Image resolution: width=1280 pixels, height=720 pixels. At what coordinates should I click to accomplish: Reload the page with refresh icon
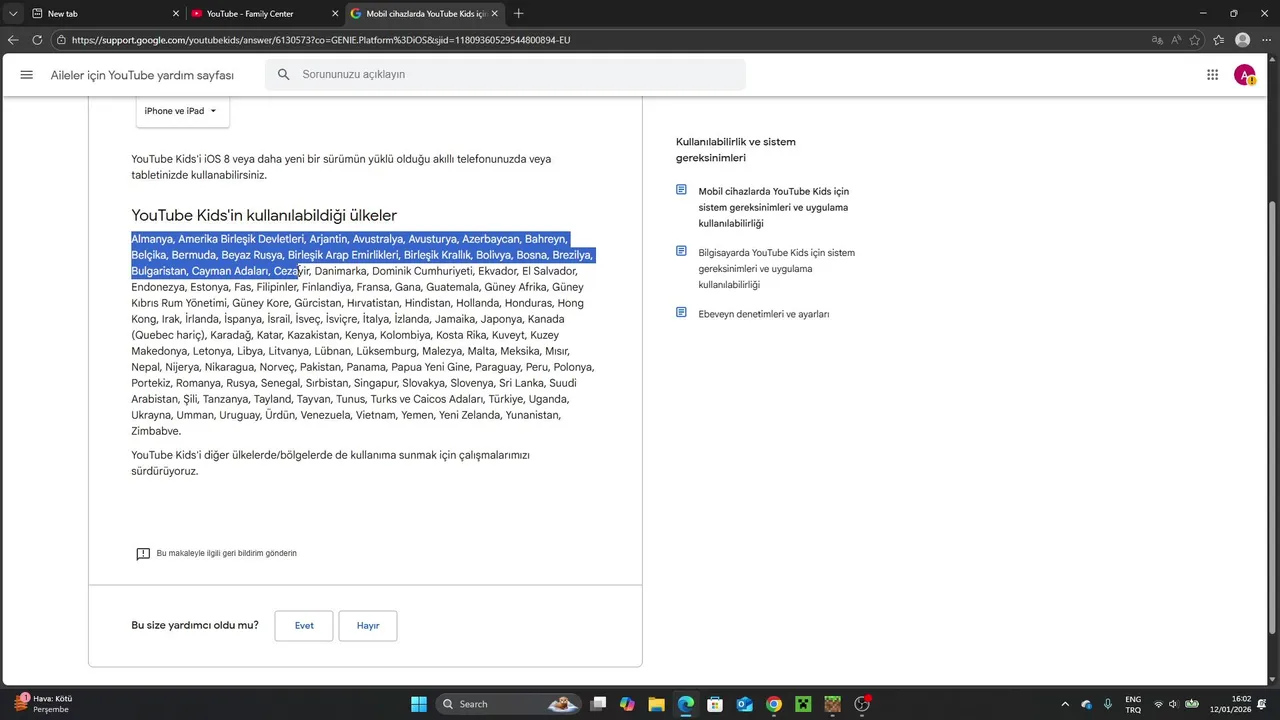(x=37, y=40)
